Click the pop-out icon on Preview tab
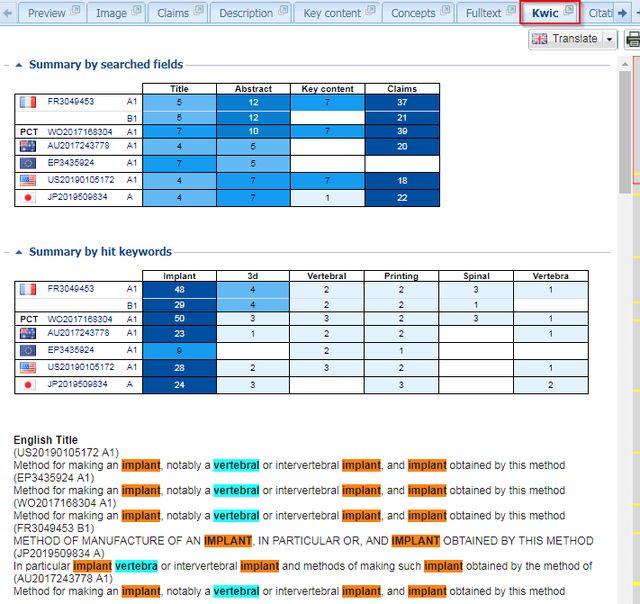Screen dimensions: 640x604 click(76, 11)
